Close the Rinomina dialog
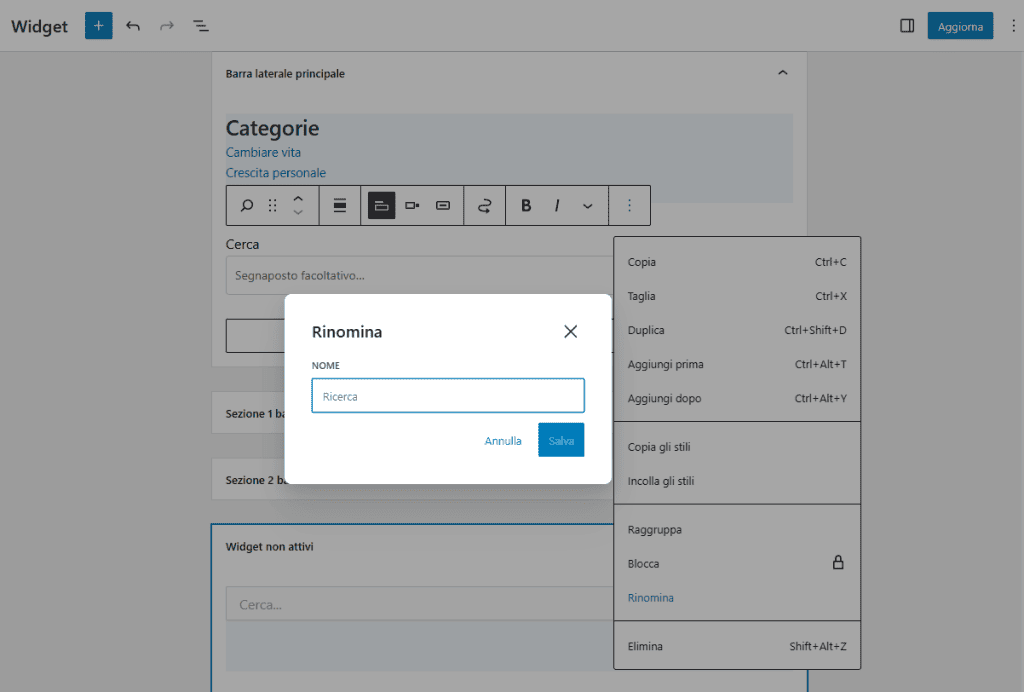 [x=571, y=332]
